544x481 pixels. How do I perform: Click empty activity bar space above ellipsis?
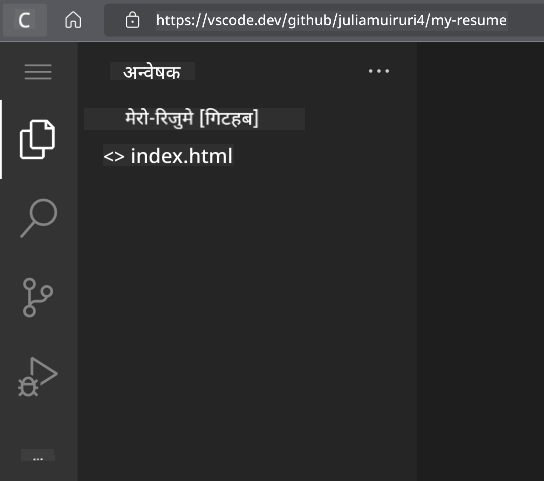click(38, 423)
